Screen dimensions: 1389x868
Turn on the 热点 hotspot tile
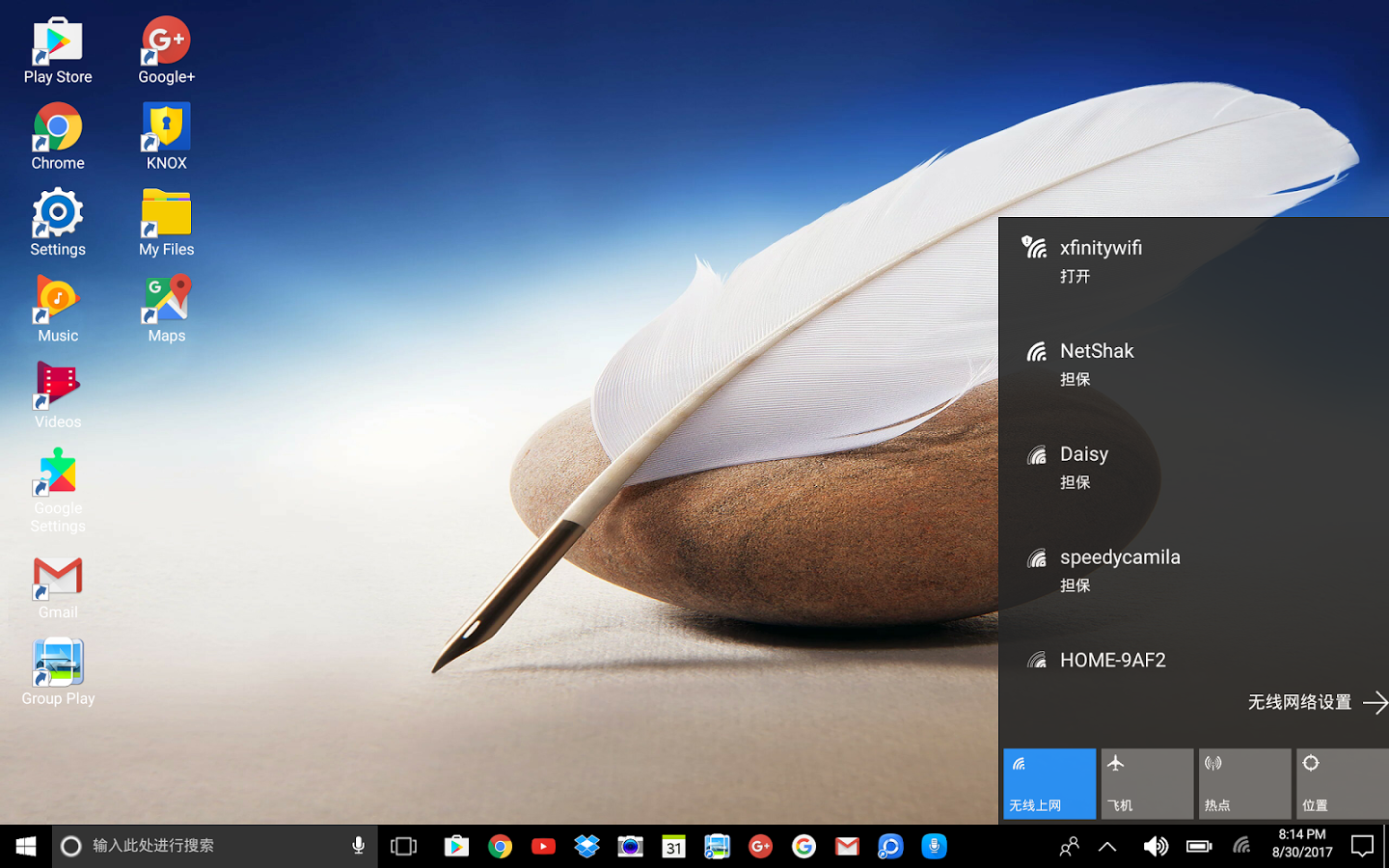click(x=1244, y=784)
